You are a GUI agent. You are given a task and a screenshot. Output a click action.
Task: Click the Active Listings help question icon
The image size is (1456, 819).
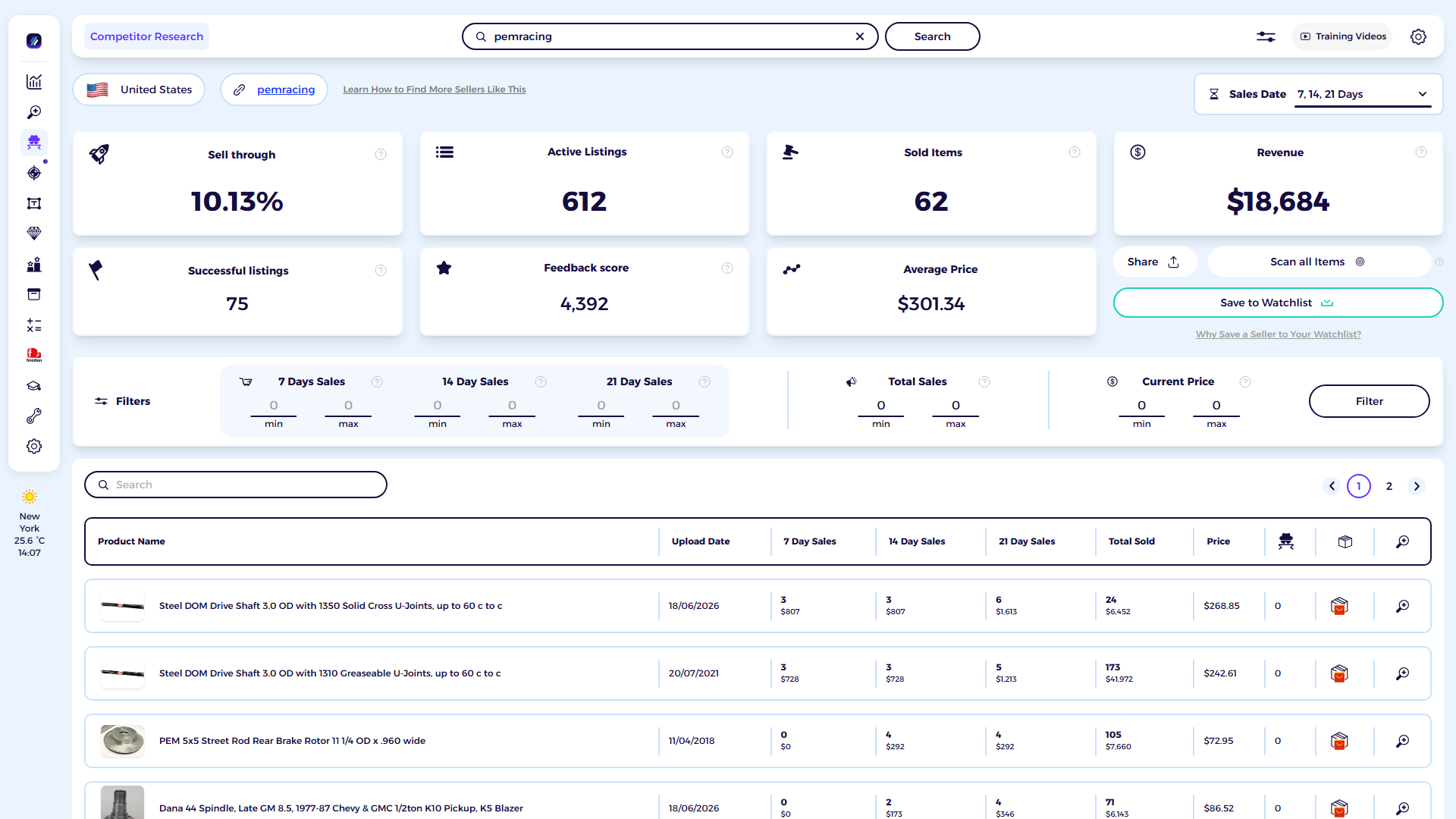pos(727,152)
